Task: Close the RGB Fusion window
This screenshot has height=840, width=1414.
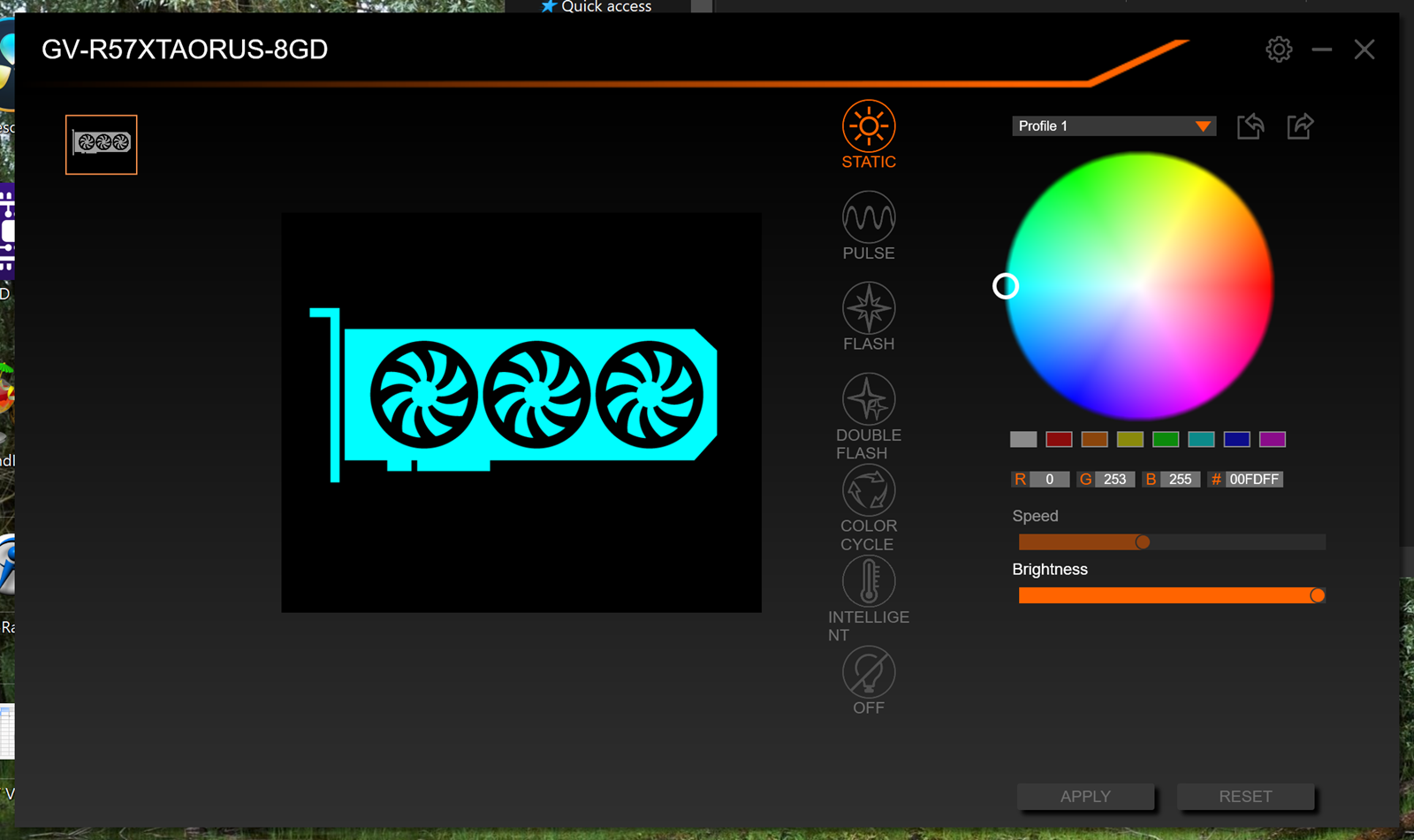Action: pos(1365,49)
